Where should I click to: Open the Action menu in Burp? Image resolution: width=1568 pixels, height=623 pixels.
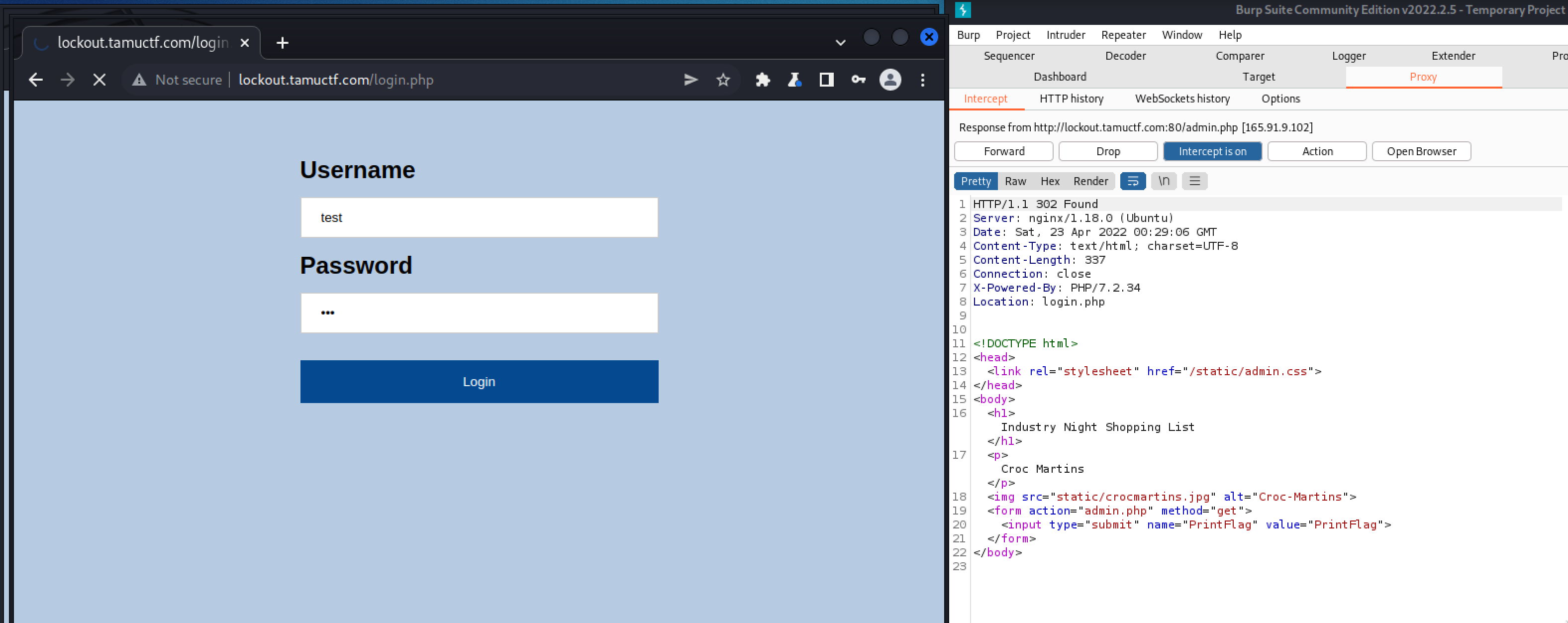(x=1317, y=151)
